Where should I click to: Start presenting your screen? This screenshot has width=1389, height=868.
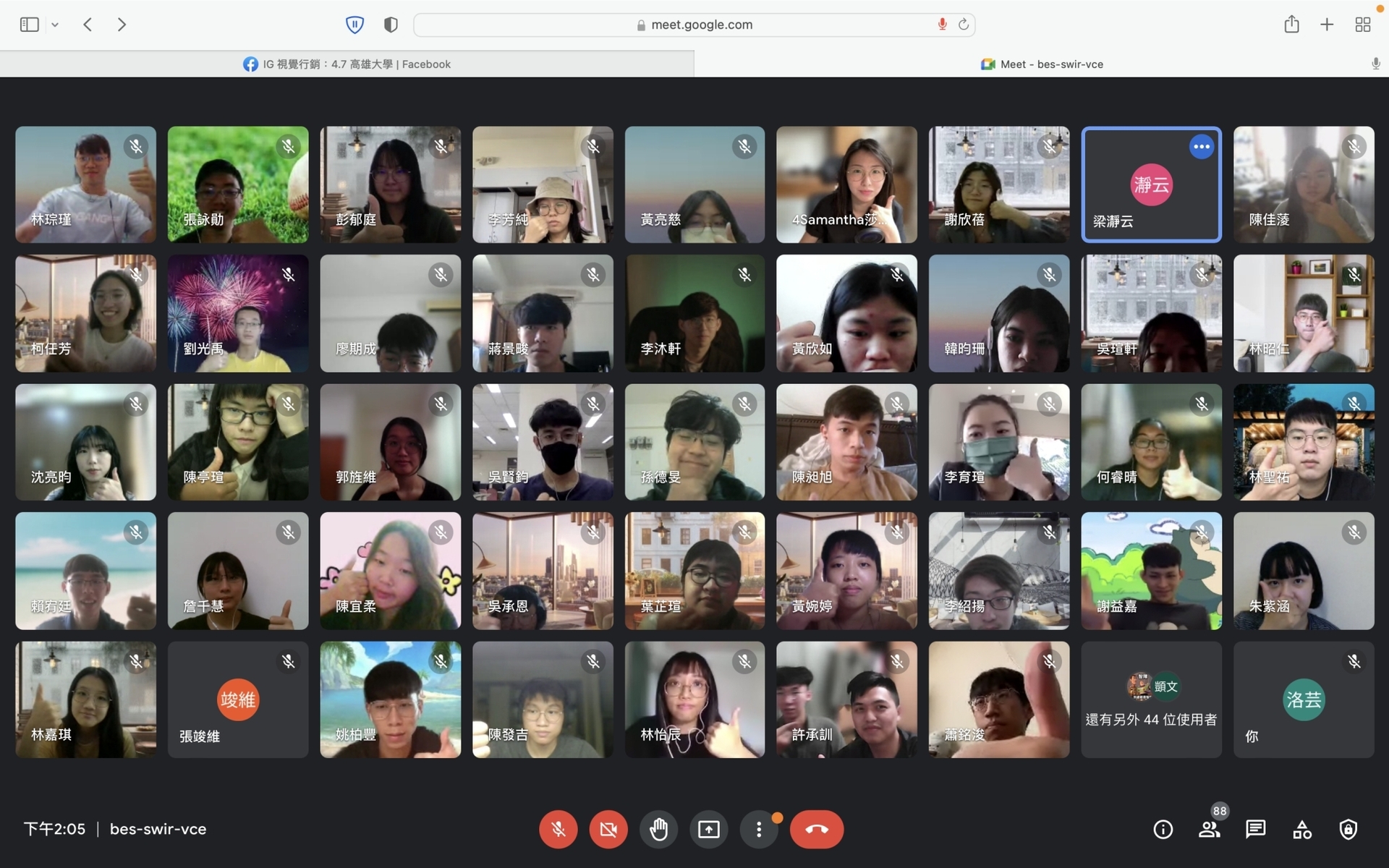tap(708, 829)
